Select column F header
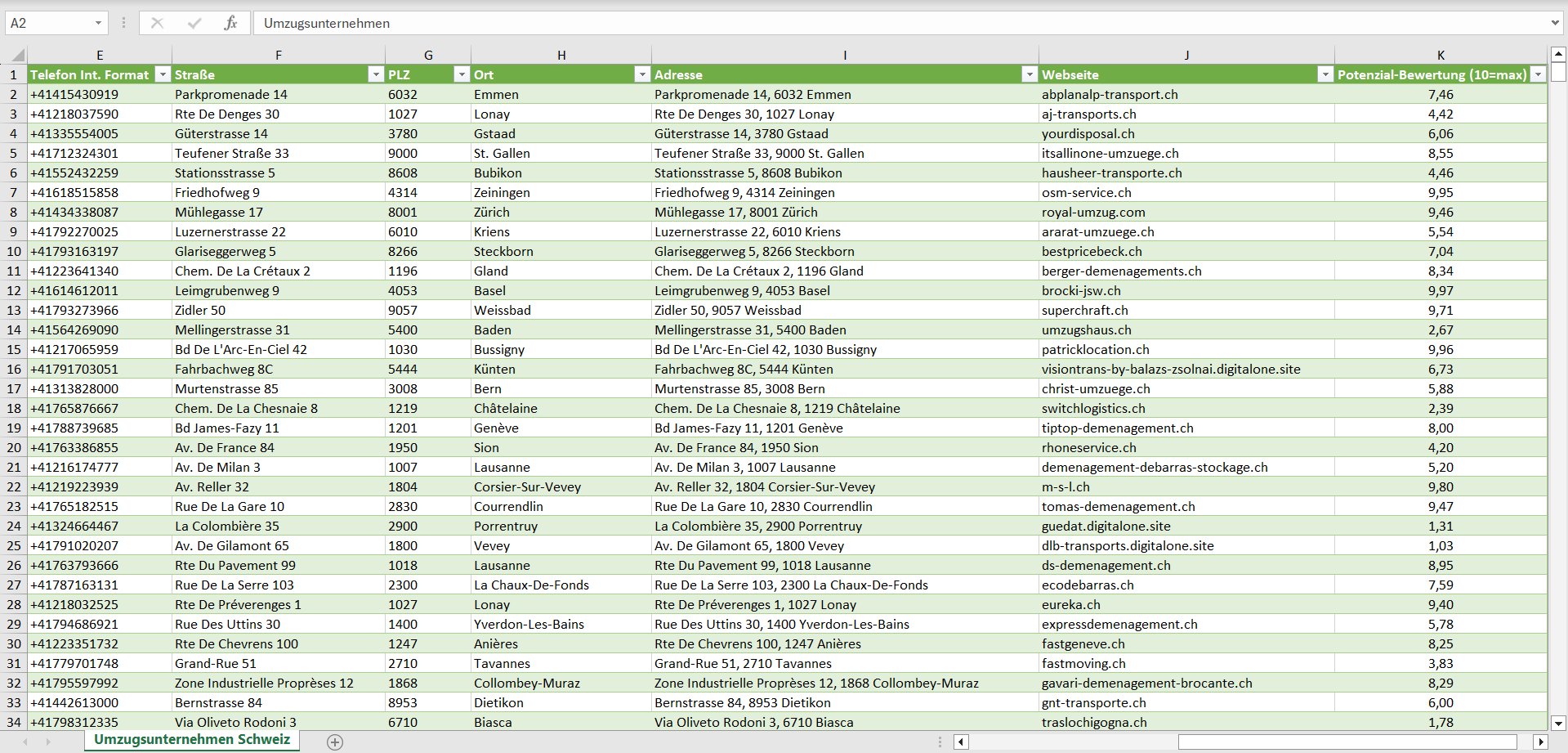The height and width of the screenshot is (753, 1568). (x=279, y=55)
